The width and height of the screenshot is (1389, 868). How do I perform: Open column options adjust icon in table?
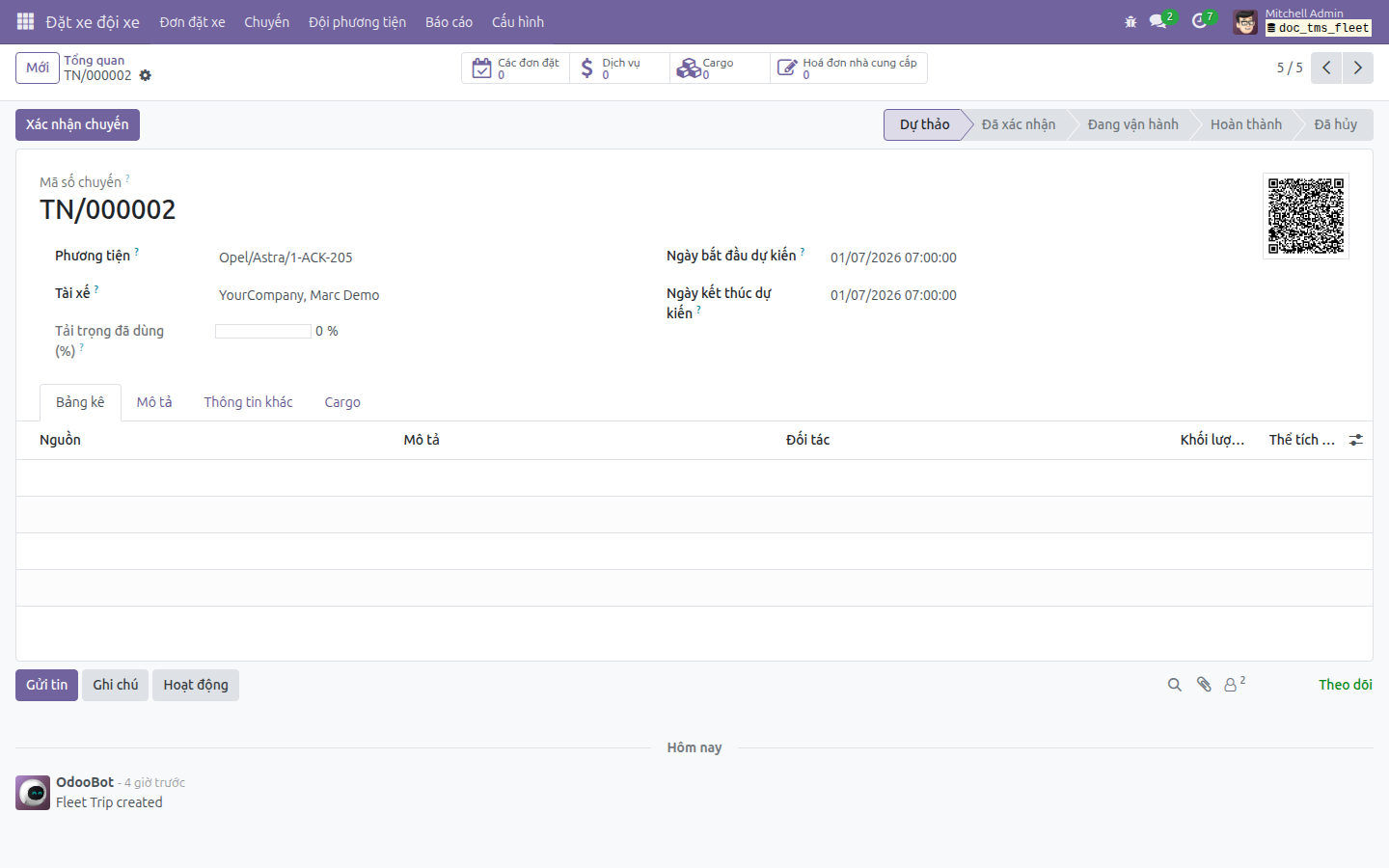click(1356, 440)
